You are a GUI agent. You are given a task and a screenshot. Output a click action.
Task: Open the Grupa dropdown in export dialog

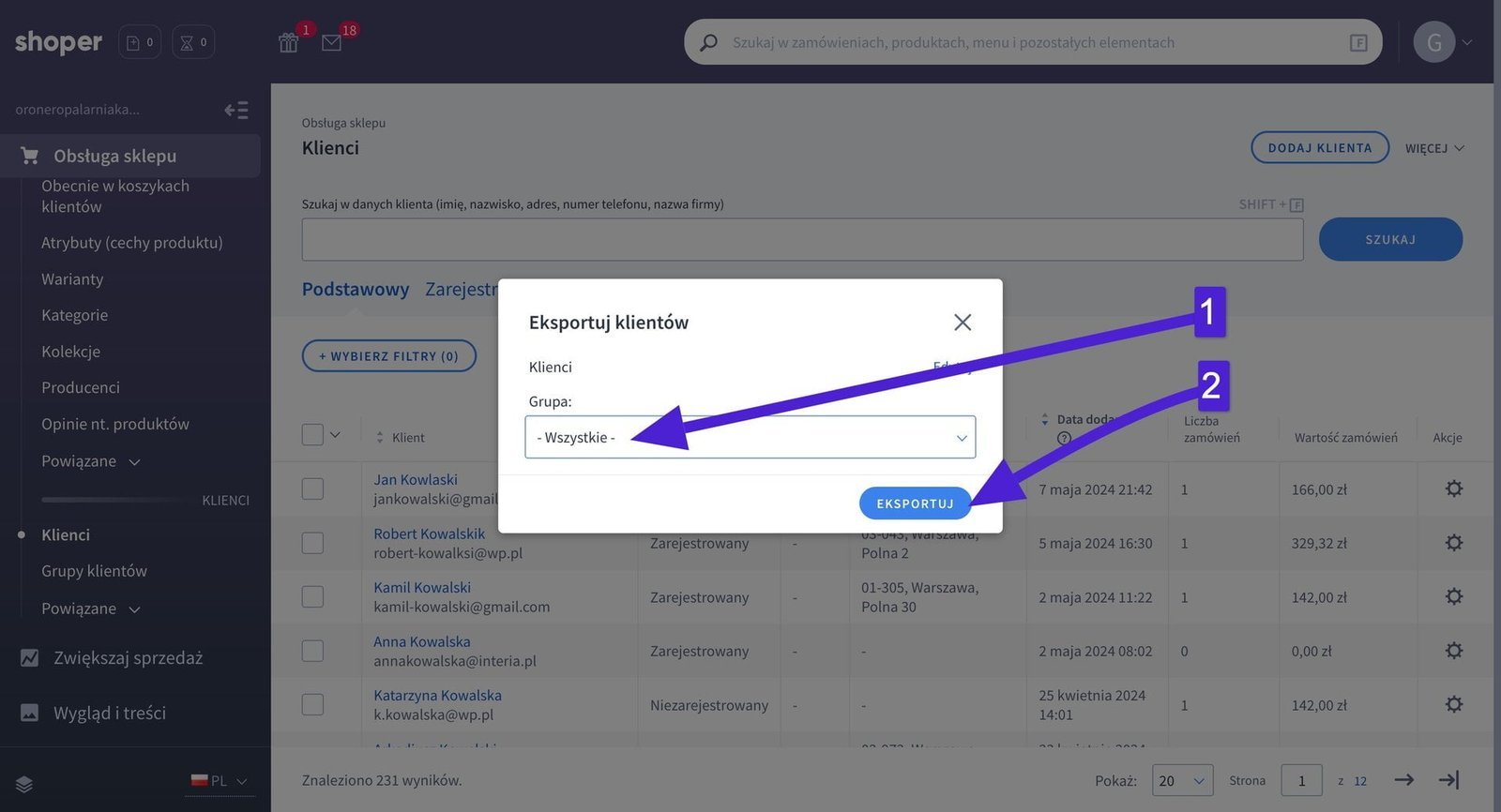click(750, 438)
